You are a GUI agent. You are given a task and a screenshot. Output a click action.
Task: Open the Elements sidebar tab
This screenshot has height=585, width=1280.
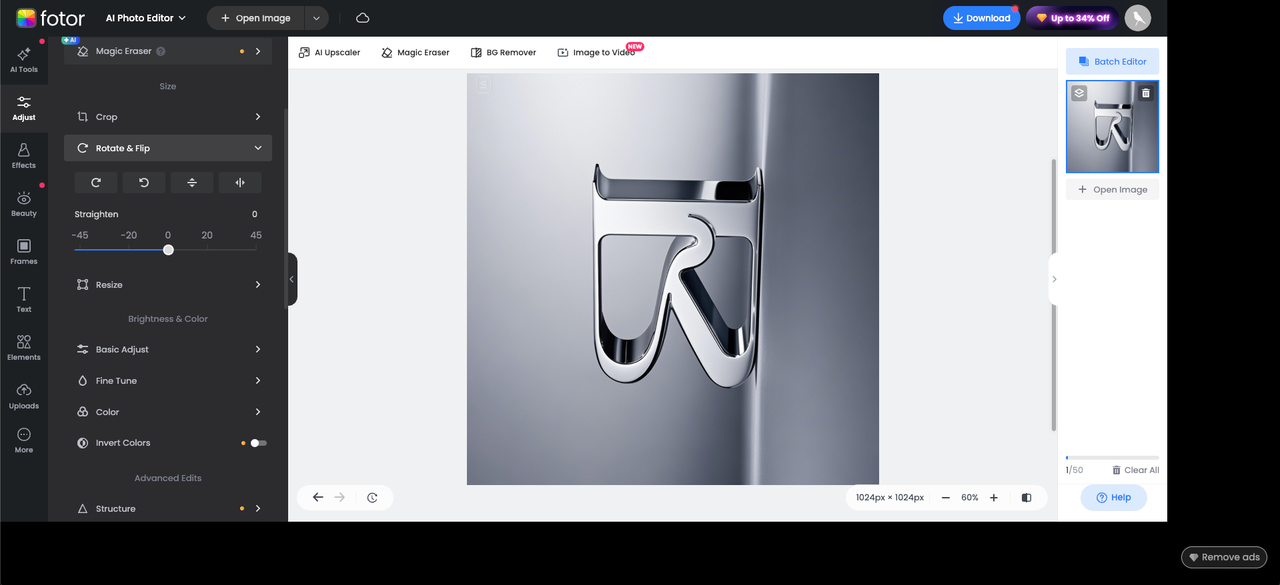point(24,347)
